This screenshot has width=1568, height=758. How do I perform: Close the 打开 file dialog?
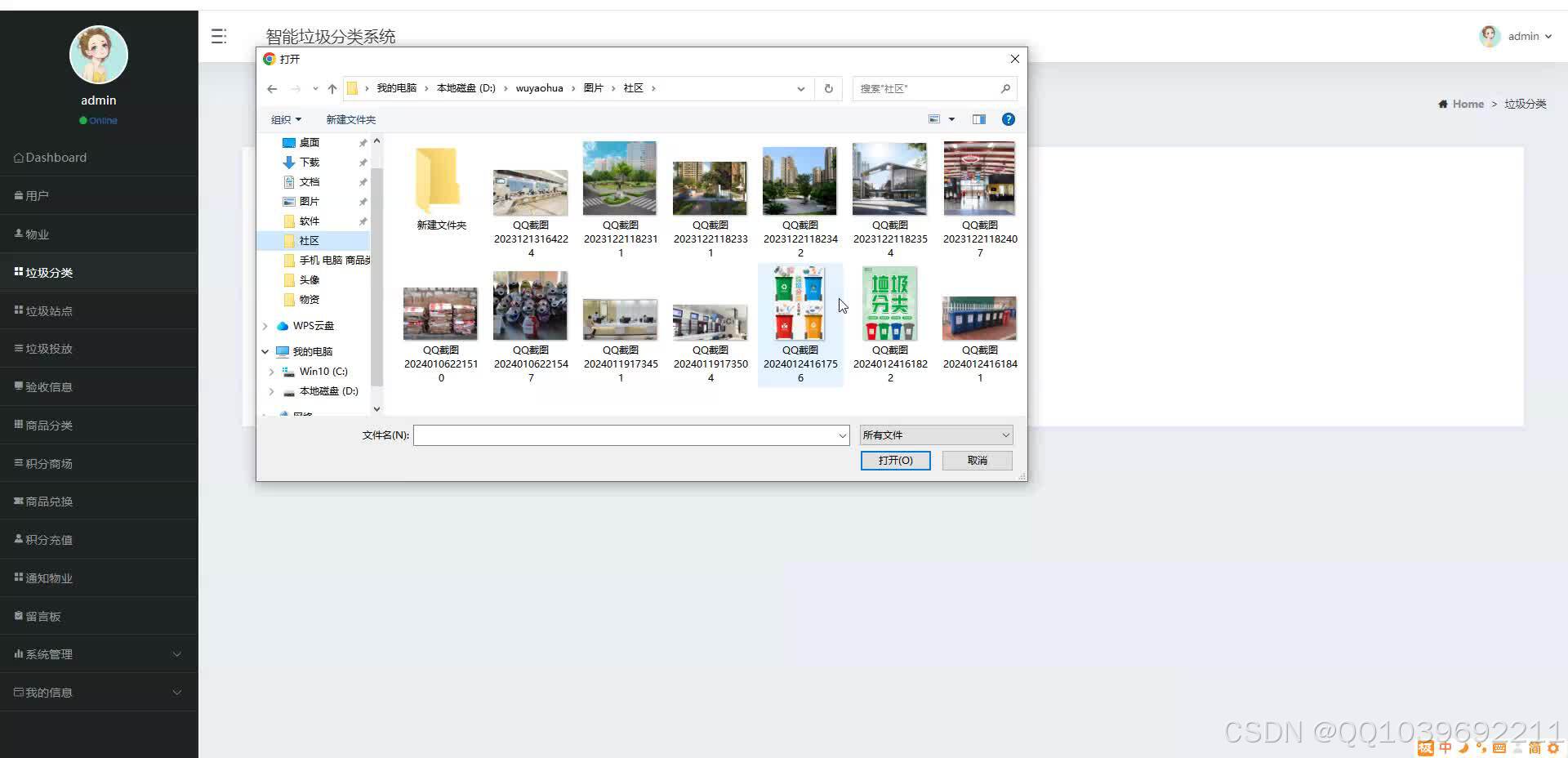pyautogui.click(x=1014, y=59)
